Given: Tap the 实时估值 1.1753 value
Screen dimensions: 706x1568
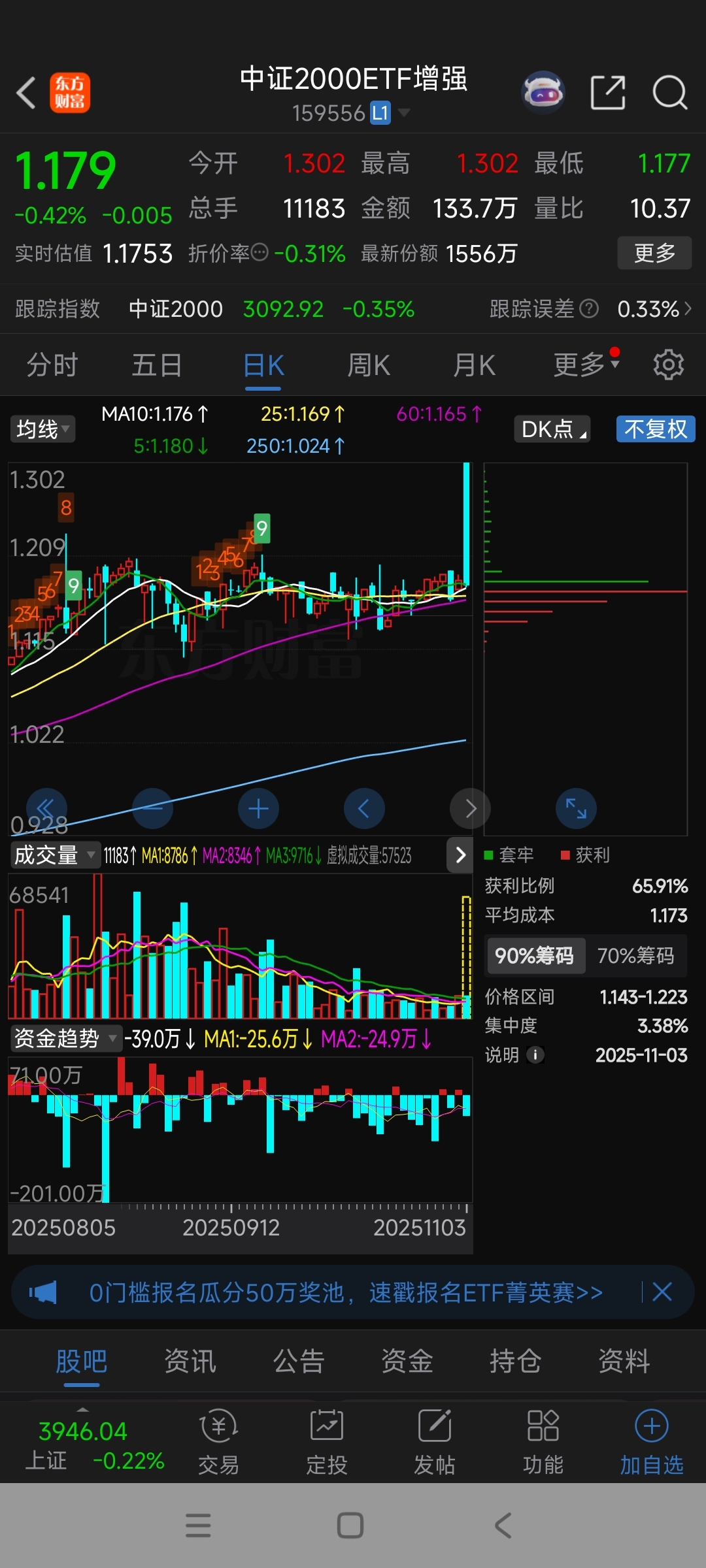Looking at the screenshot, I should 137,253.
